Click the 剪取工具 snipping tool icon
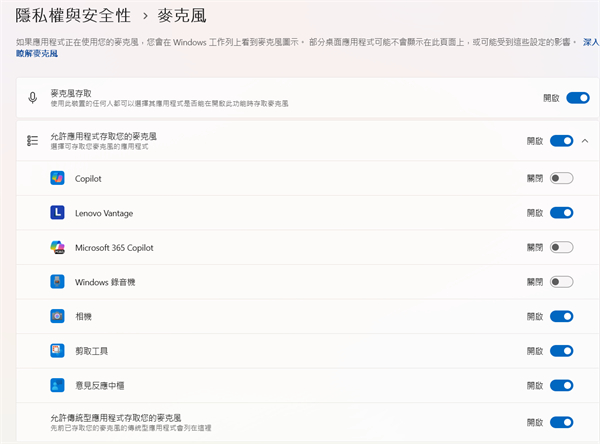600x444 pixels. (57, 351)
